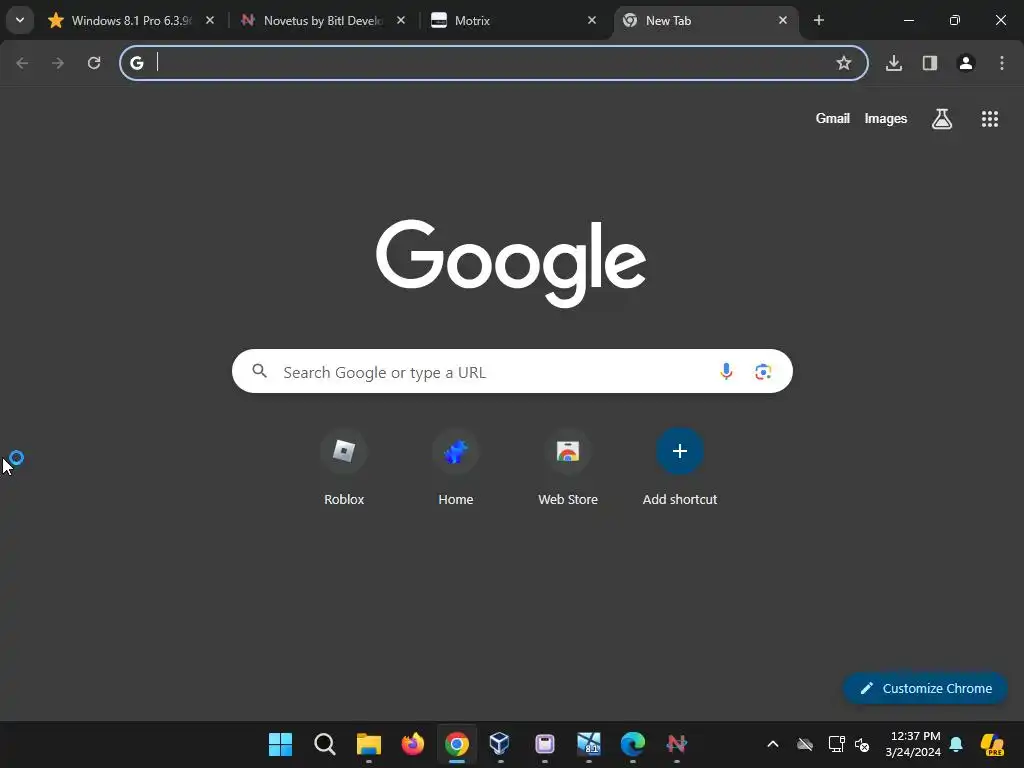Screen dimensions: 1024x768
Task: Open VirtualBox from the taskbar
Action: click(500, 744)
